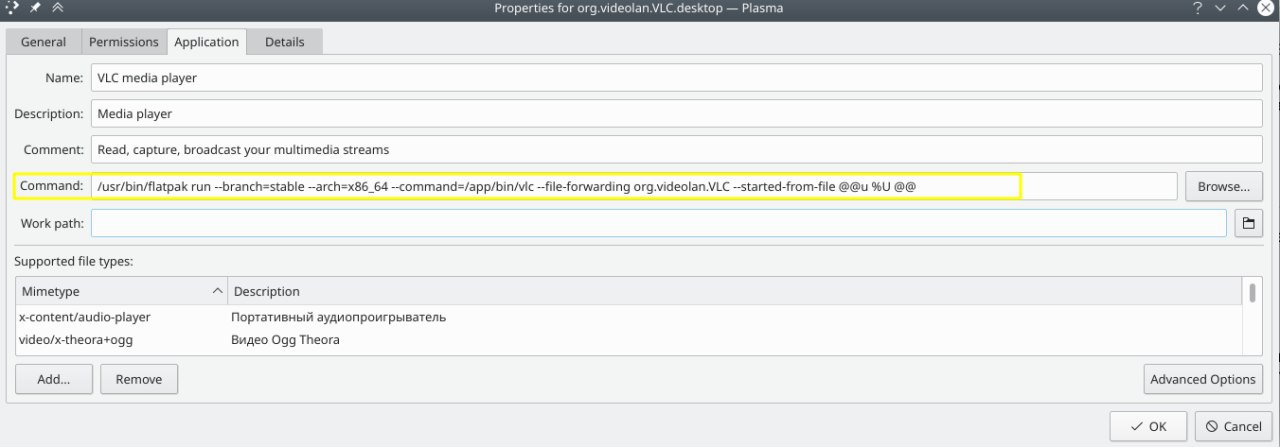Click the Browse button for the command
The height and width of the screenshot is (447, 1280).
tap(1224, 186)
